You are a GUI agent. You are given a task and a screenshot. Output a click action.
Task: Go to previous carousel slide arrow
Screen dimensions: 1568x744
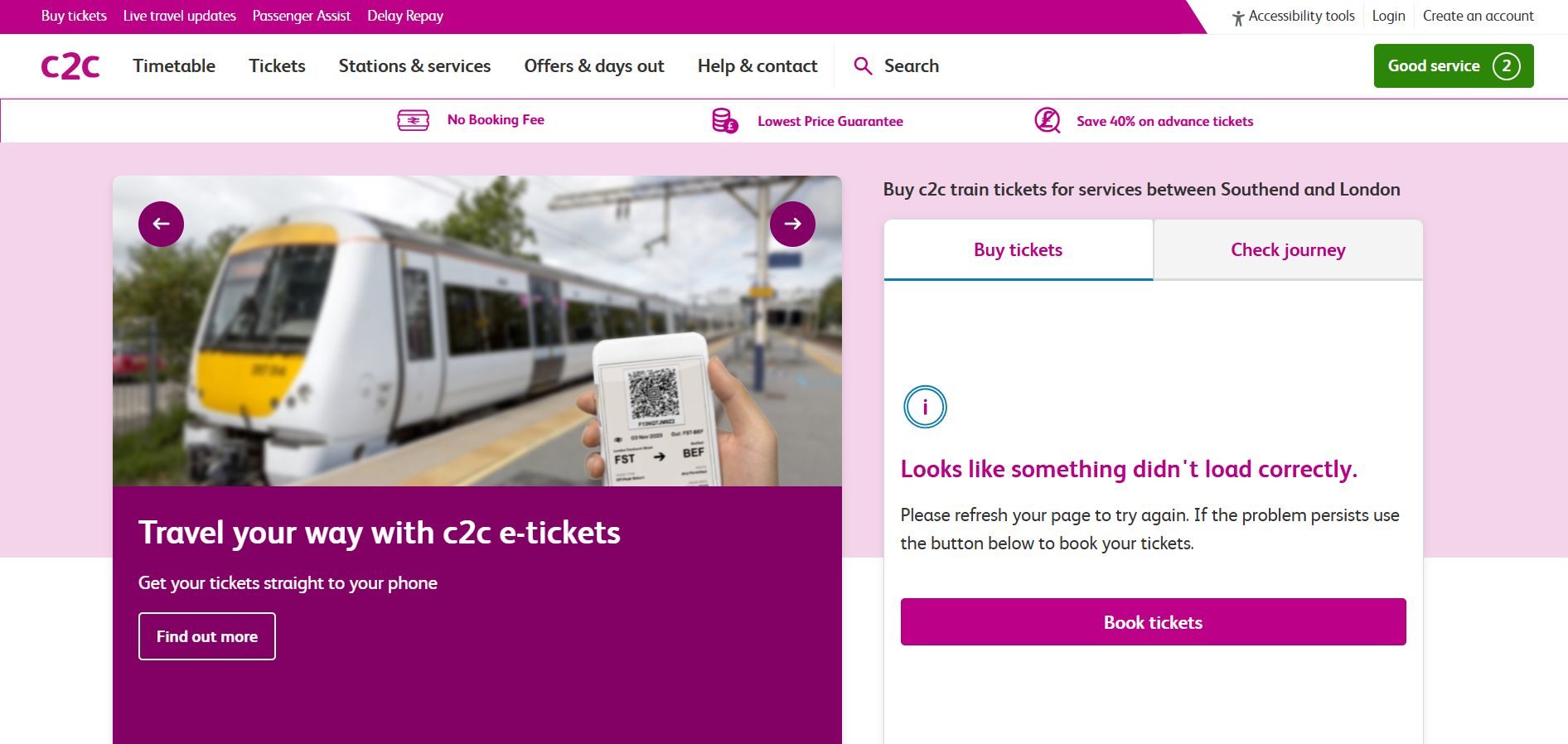[x=161, y=224]
